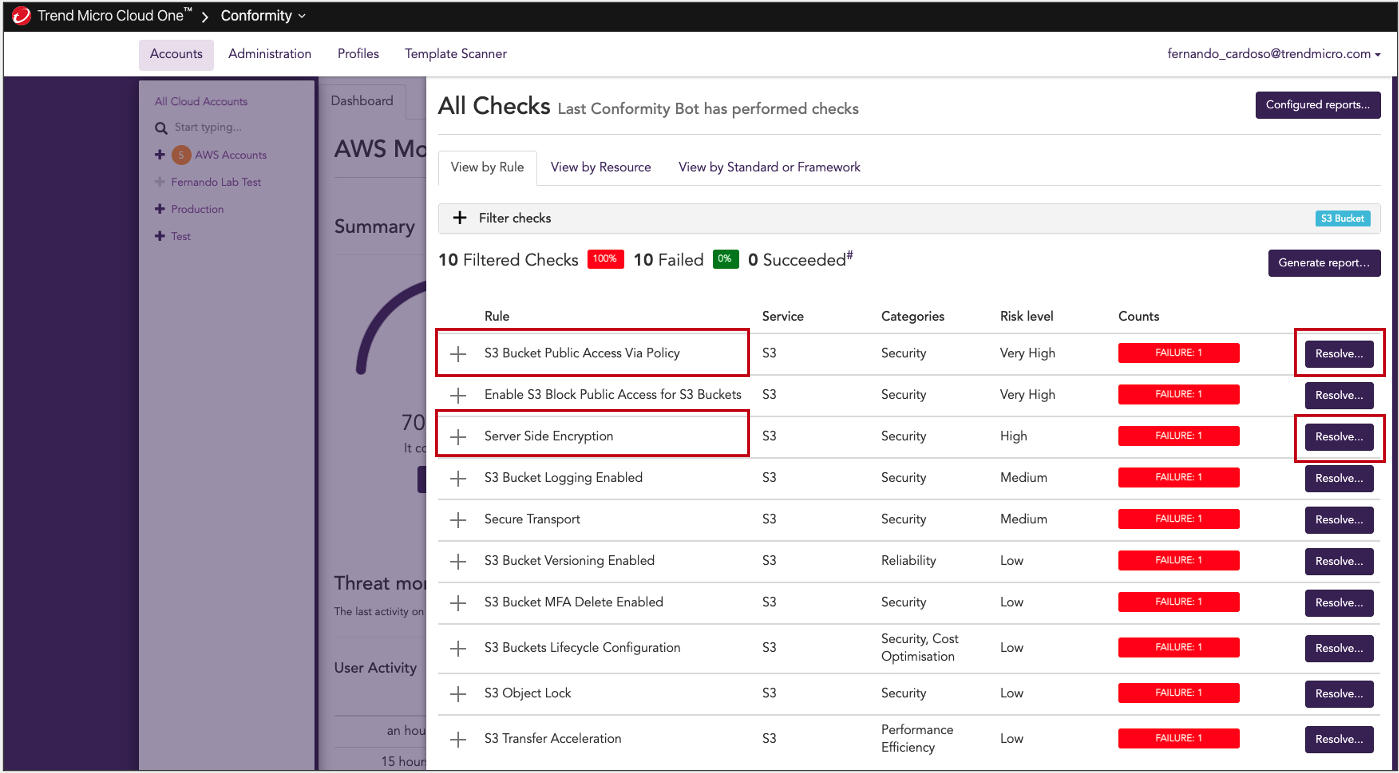Expand AWS Accounts group in sidebar
1399x773 pixels.
(160, 155)
